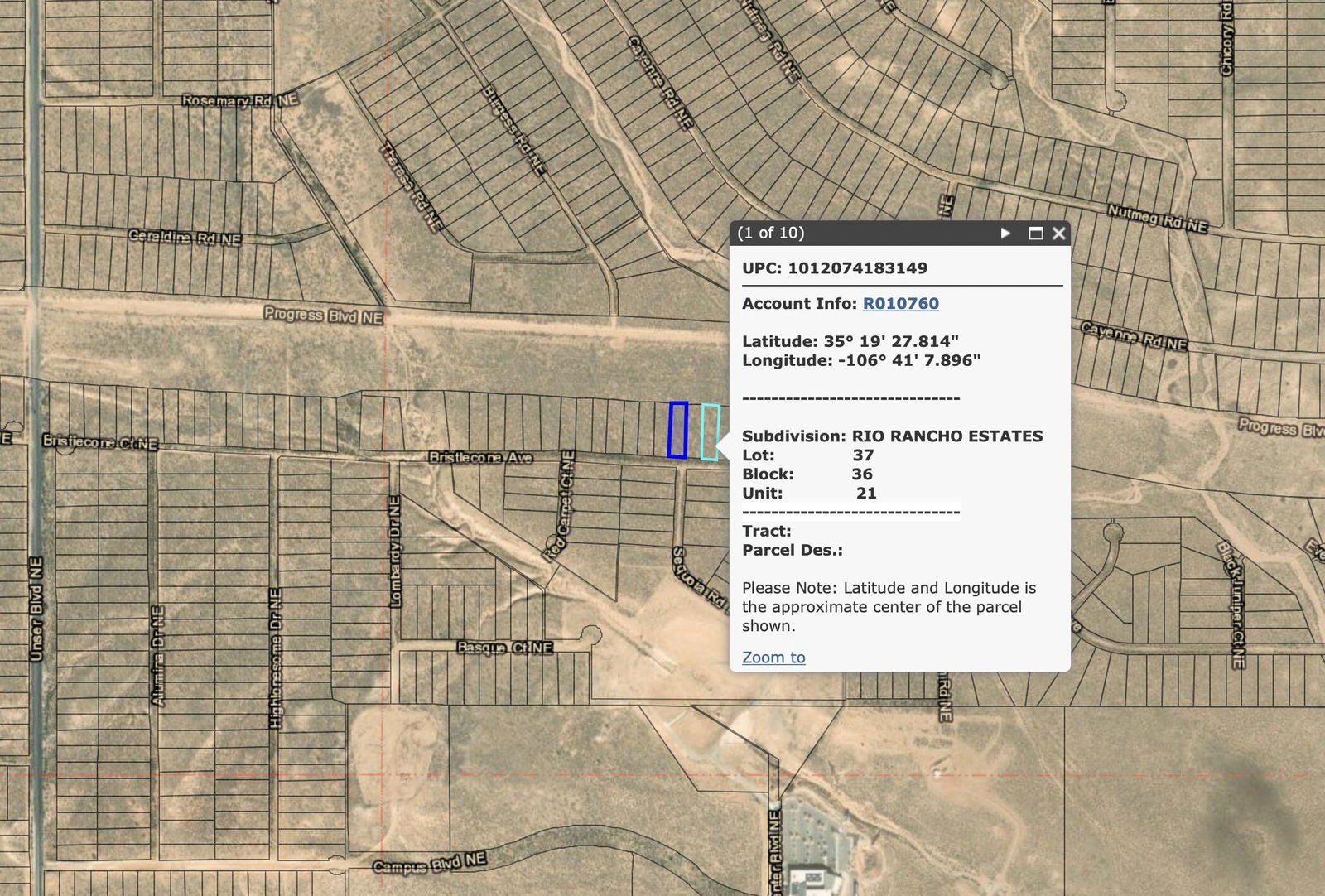Click the (1 of 10) popup title

tap(771, 234)
